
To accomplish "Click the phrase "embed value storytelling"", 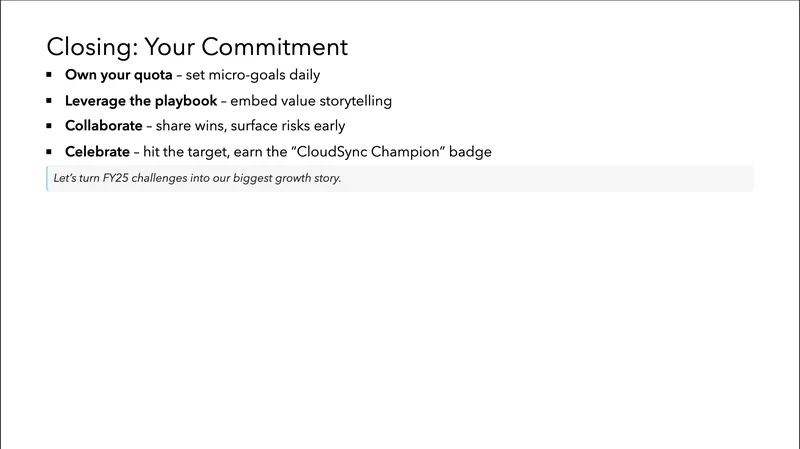I will [311, 101].
